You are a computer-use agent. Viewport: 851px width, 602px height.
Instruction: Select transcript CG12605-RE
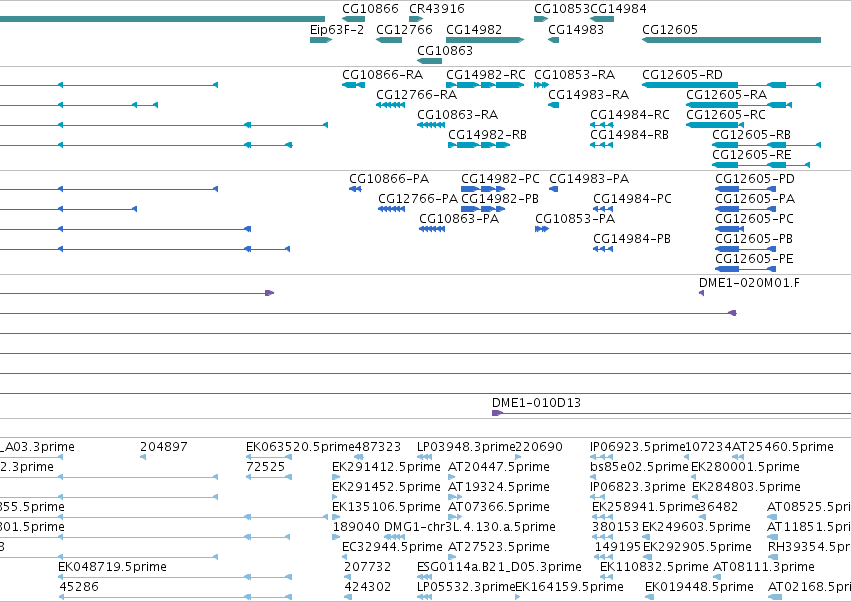[x=751, y=155]
